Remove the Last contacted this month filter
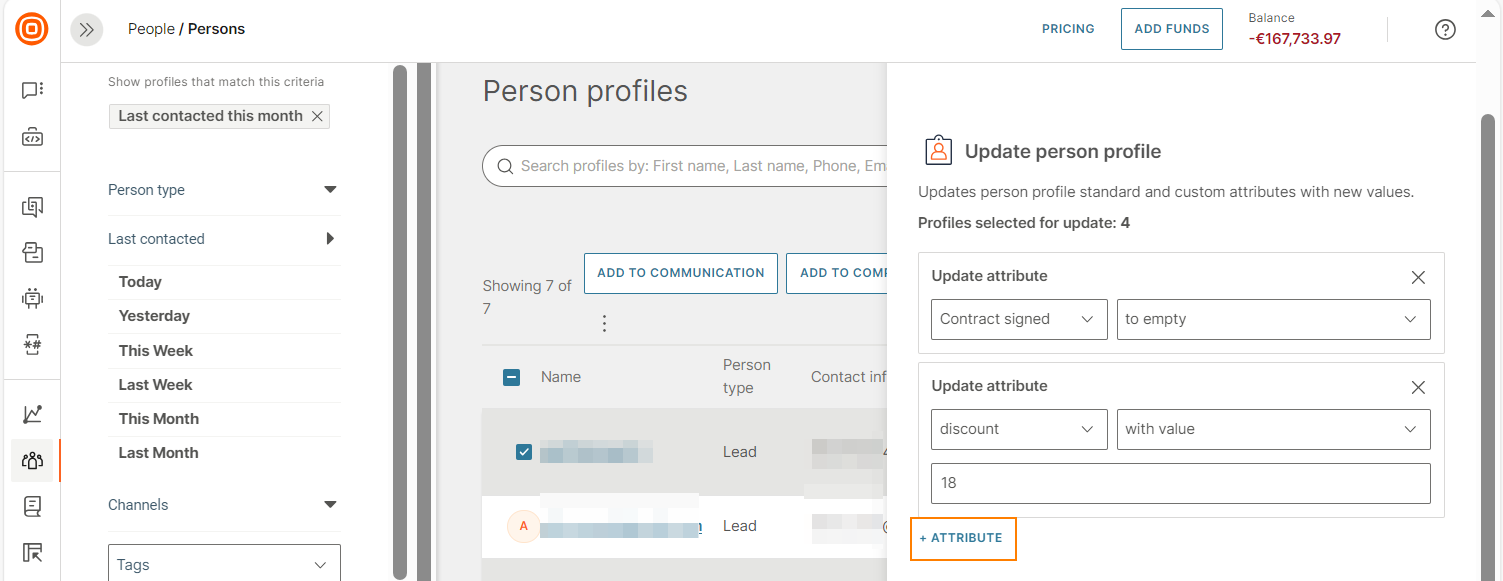 pos(317,116)
